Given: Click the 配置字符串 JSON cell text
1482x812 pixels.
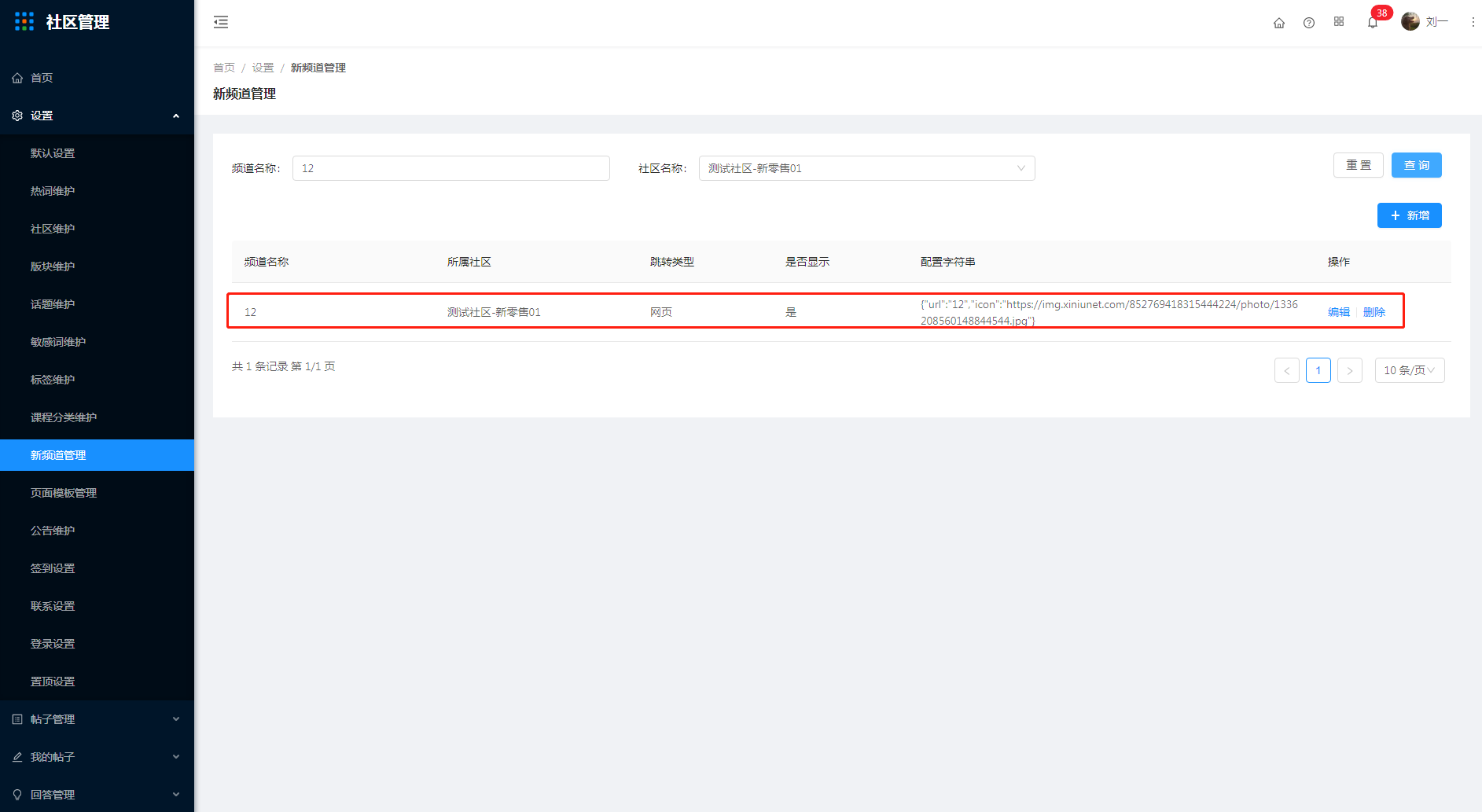Looking at the screenshot, I should click(1109, 312).
